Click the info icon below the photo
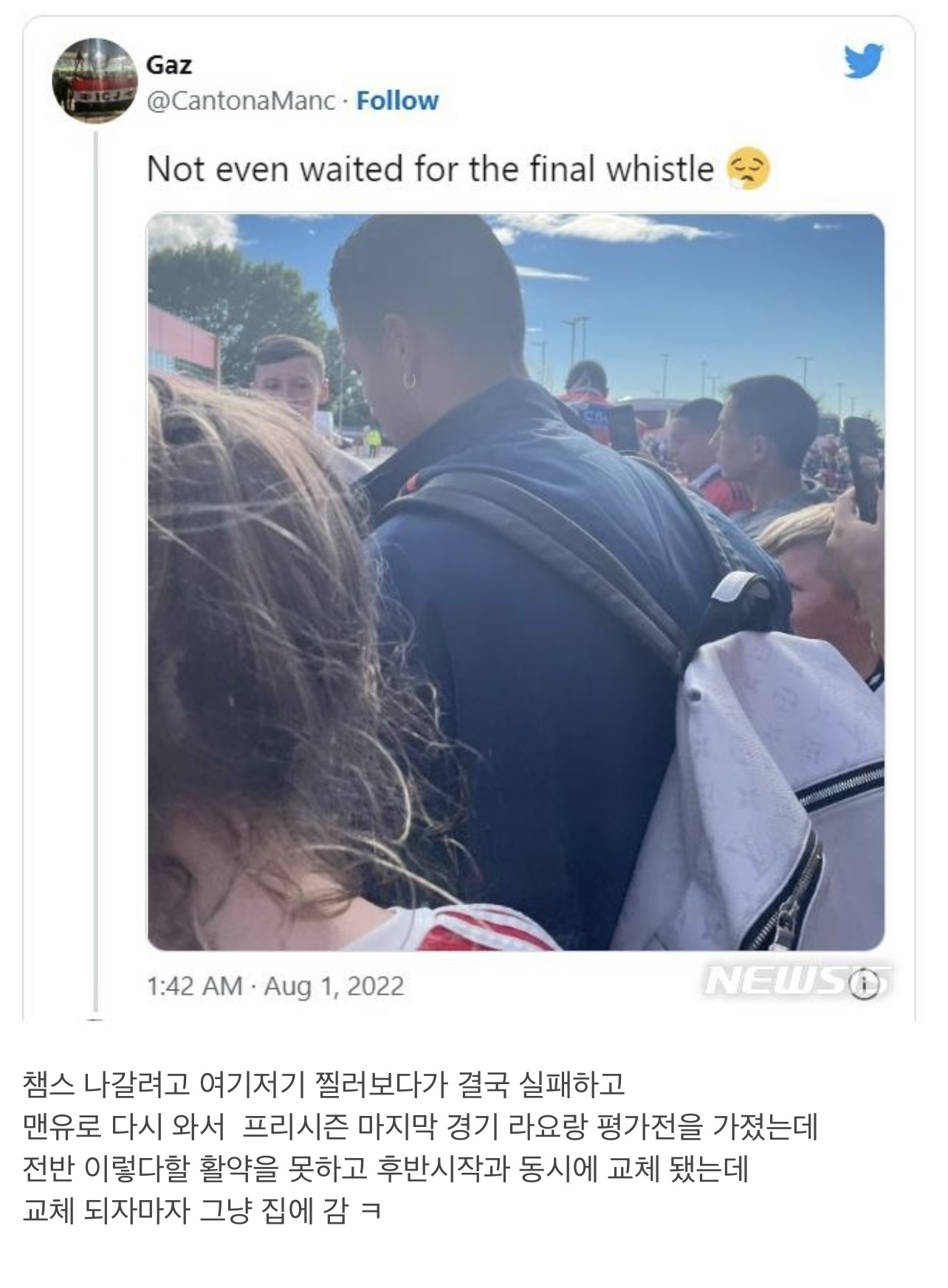The height and width of the screenshot is (1288, 948). (865, 984)
